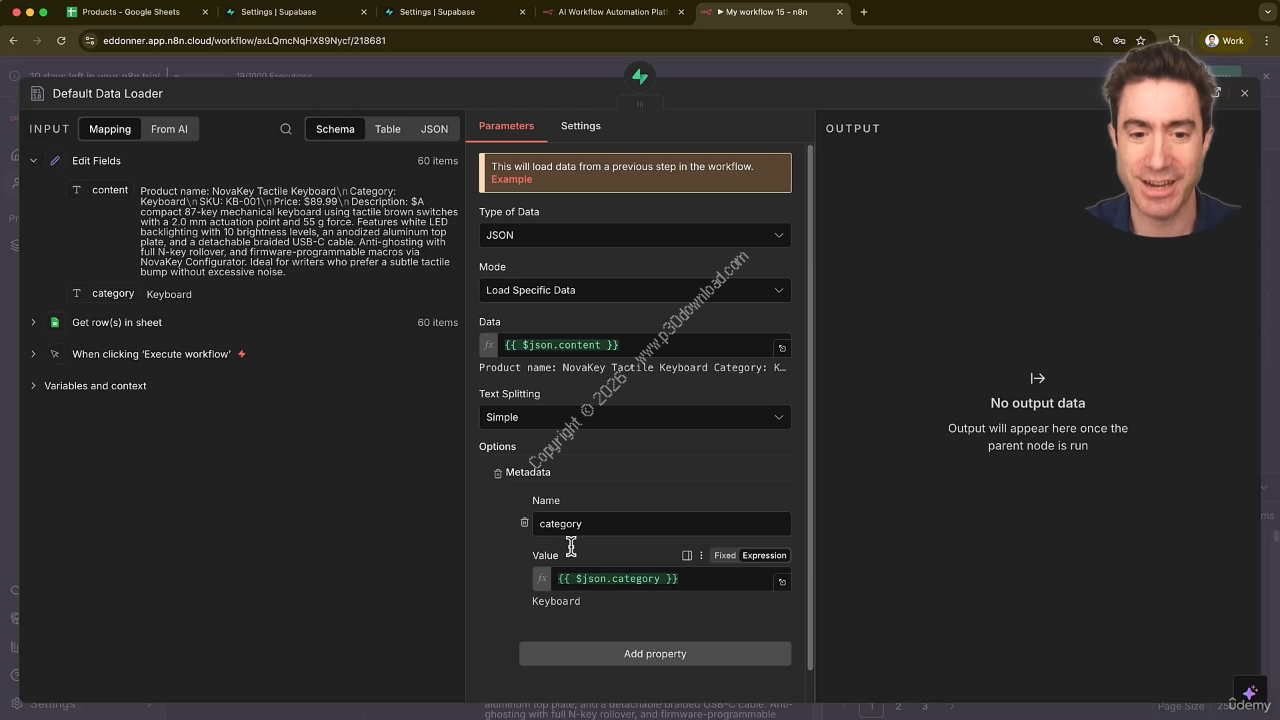1280x720 pixels.
Task: Open the Products - Google Sheets browser tab
Action: tap(131, 12)
